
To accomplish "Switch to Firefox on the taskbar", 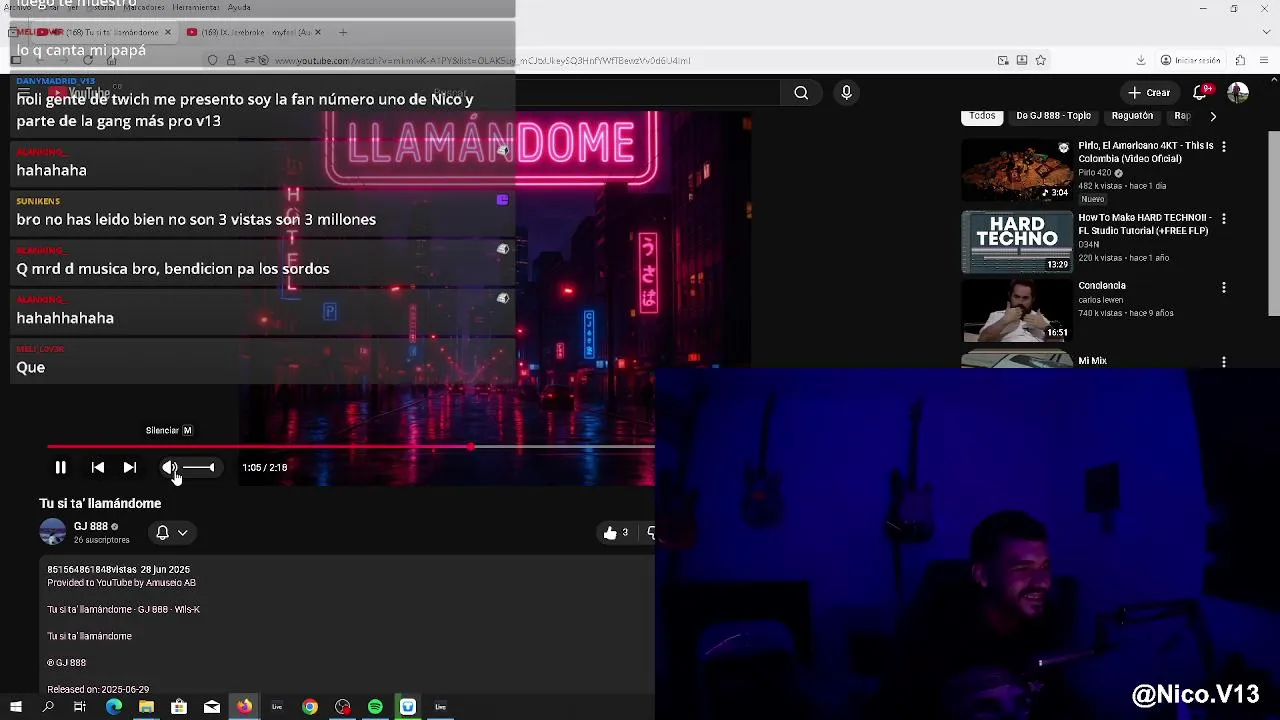I will 244,707.
